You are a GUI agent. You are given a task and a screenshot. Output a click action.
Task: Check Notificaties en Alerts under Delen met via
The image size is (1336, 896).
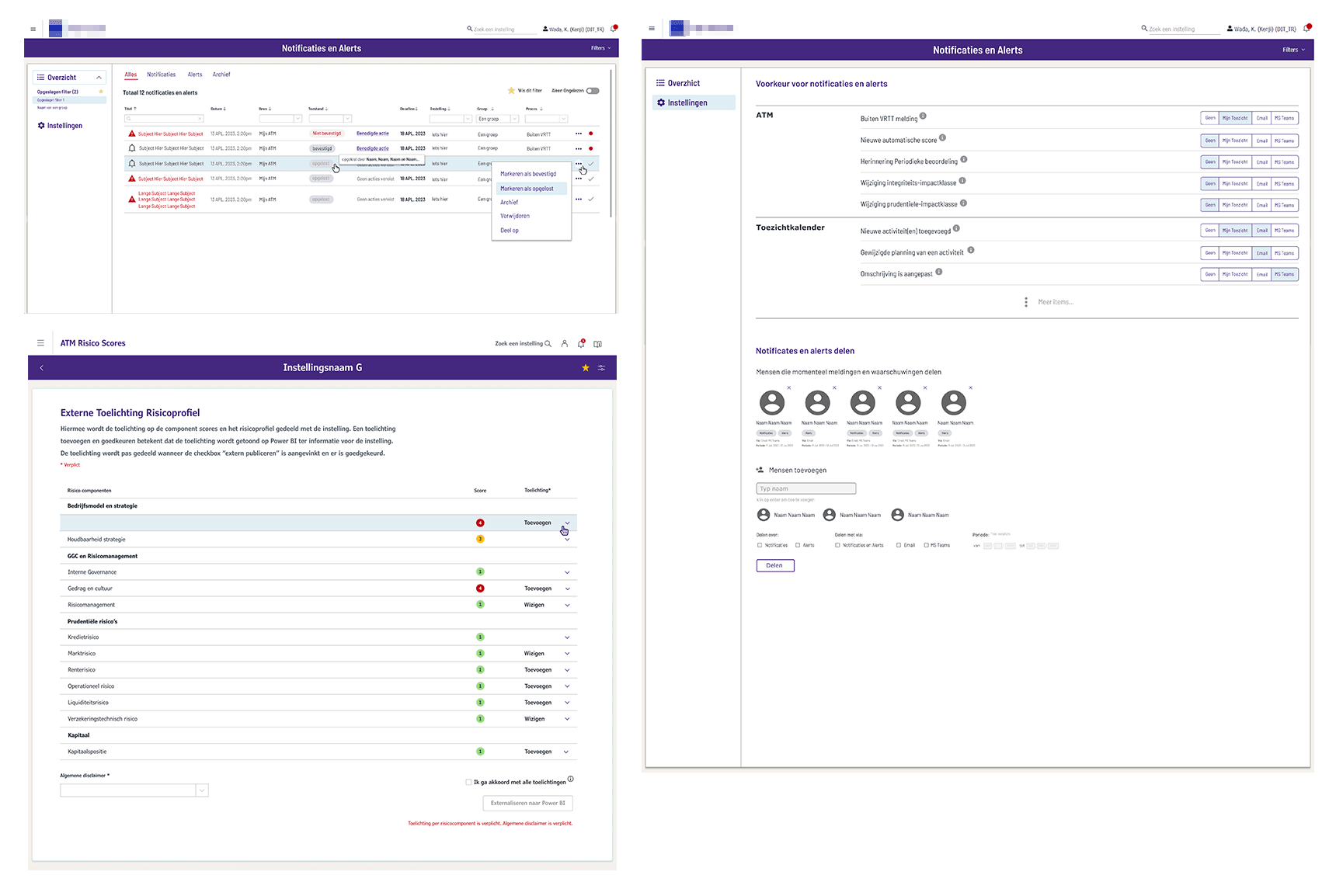pos(837,545)
